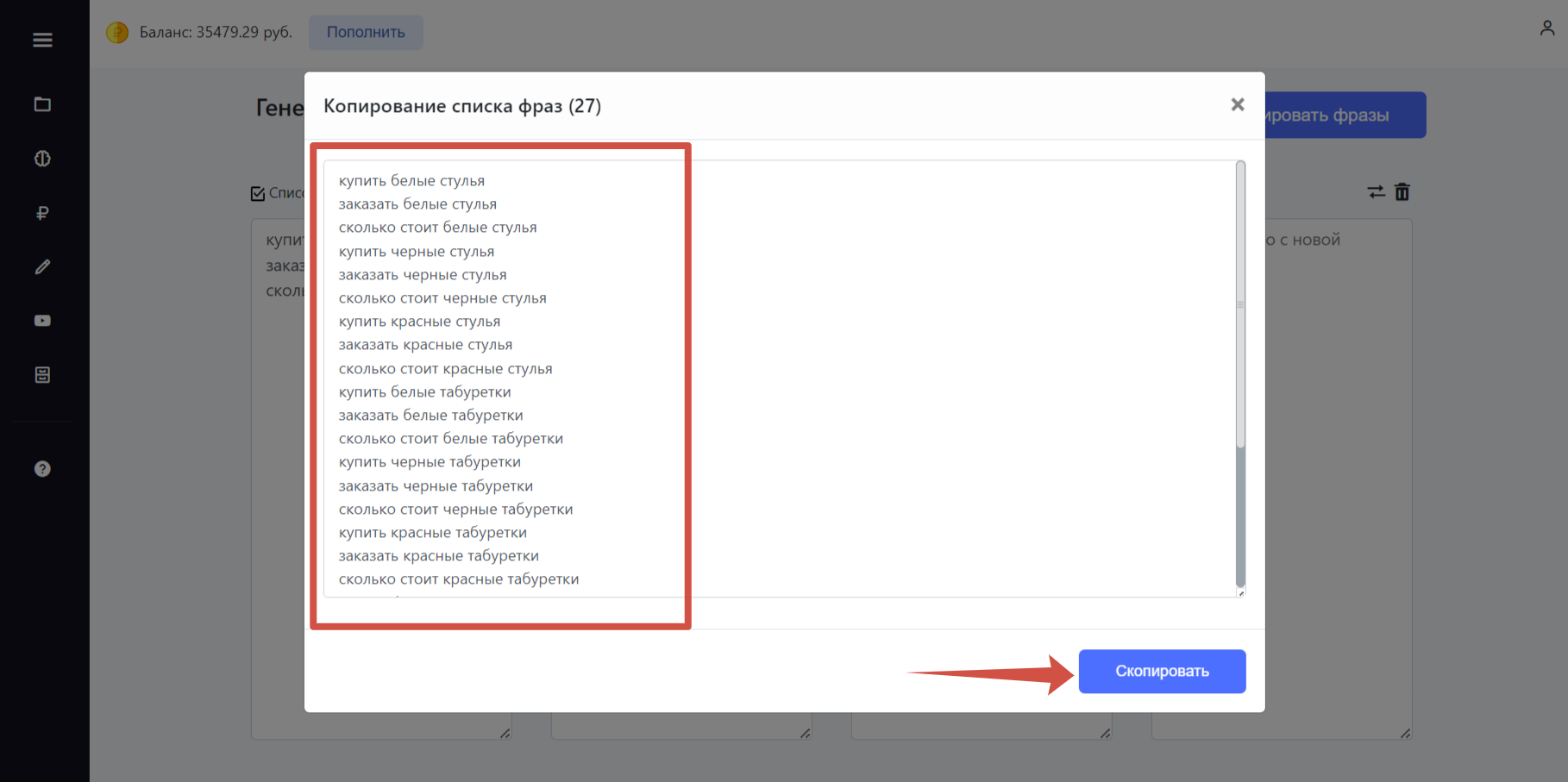1568x782 pixels.
Task: Open the folder icon in the sidebar
Action: tap(42, 104)
